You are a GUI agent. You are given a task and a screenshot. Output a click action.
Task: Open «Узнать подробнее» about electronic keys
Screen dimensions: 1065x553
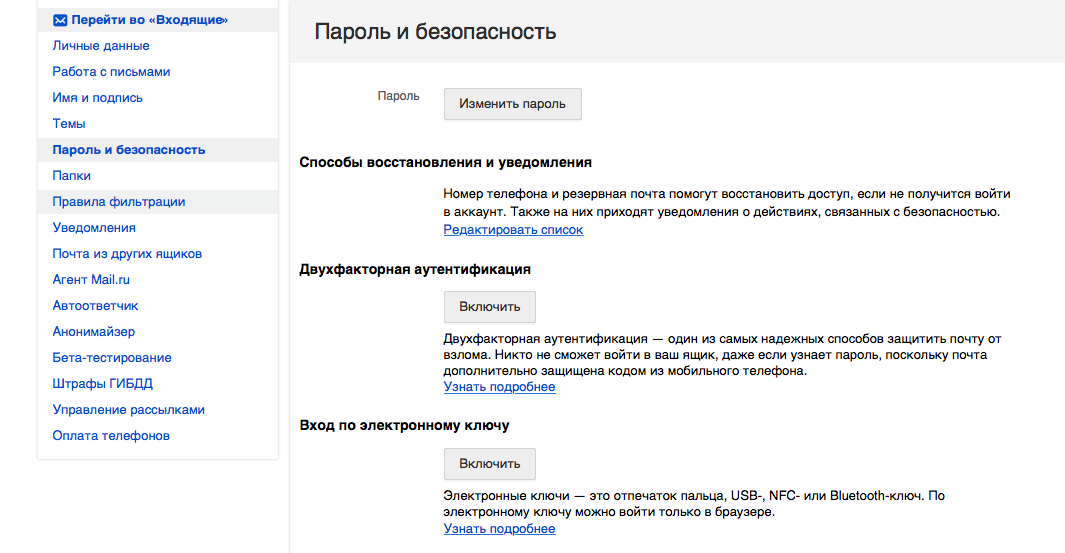tap(499, 529)
